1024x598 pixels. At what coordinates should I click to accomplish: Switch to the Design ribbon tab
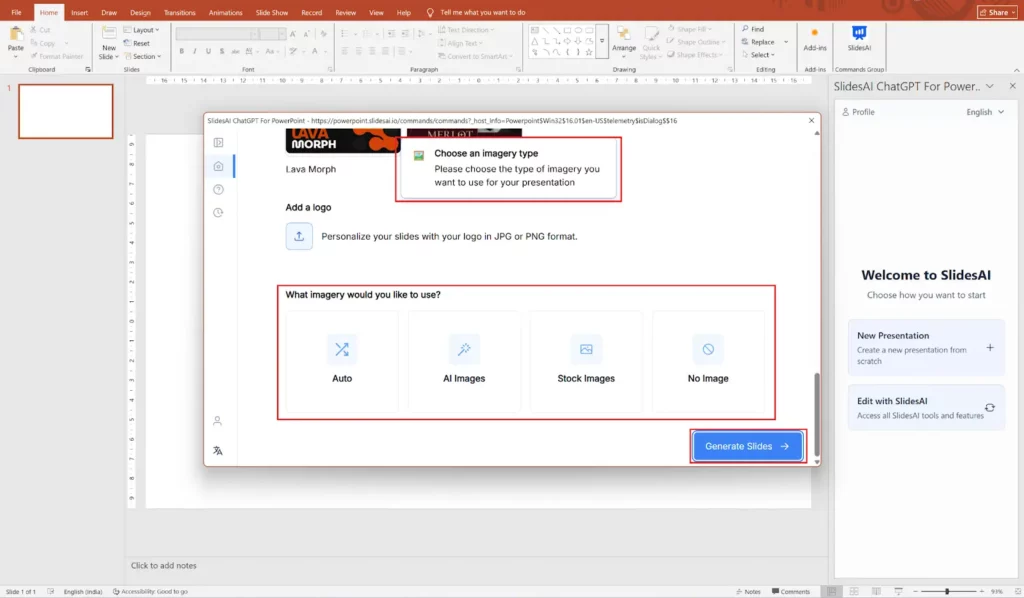click(x=140, y=12)
